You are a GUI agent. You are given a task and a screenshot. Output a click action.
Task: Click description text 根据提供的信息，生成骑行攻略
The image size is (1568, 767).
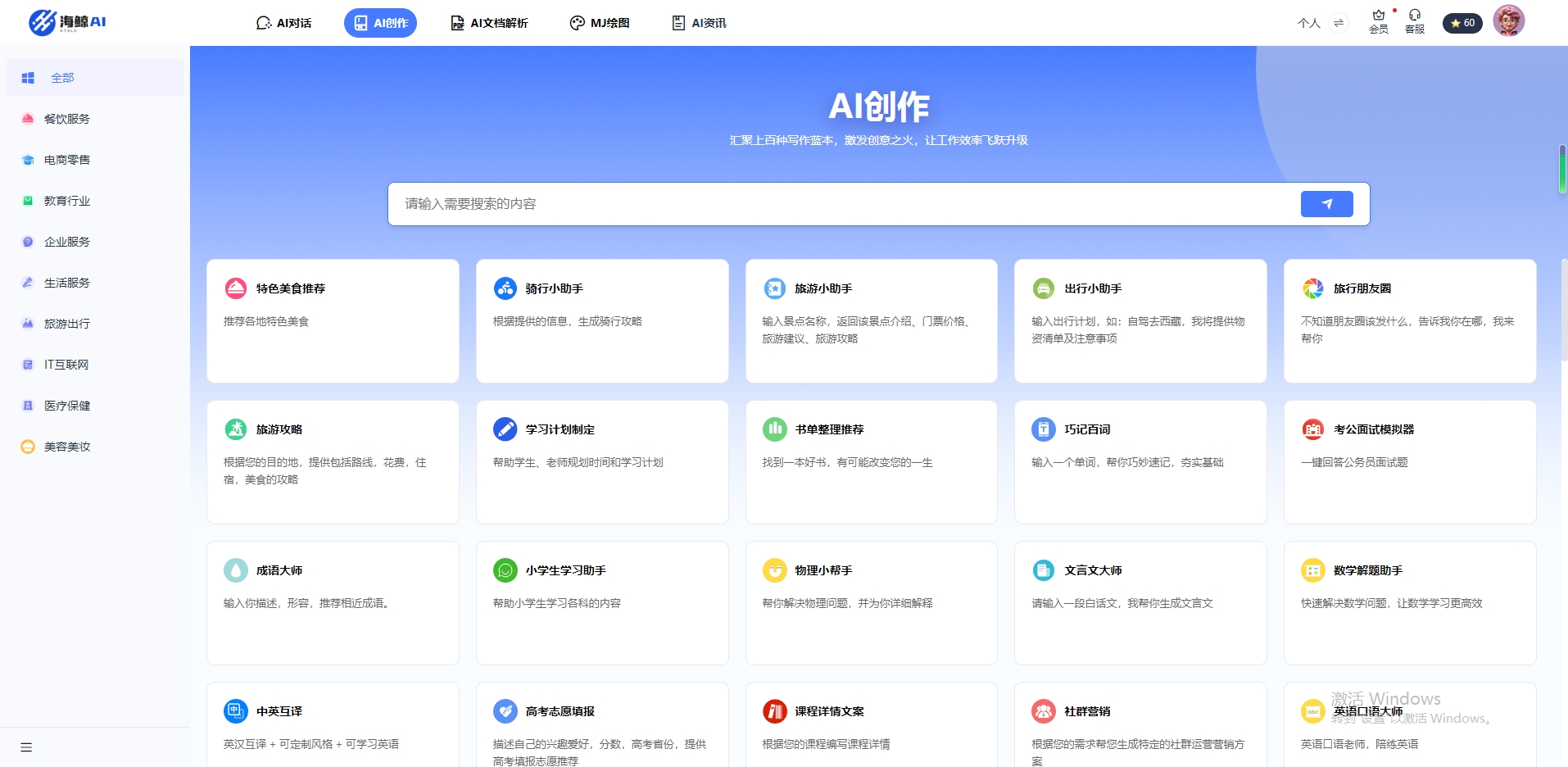coord(568,321)
